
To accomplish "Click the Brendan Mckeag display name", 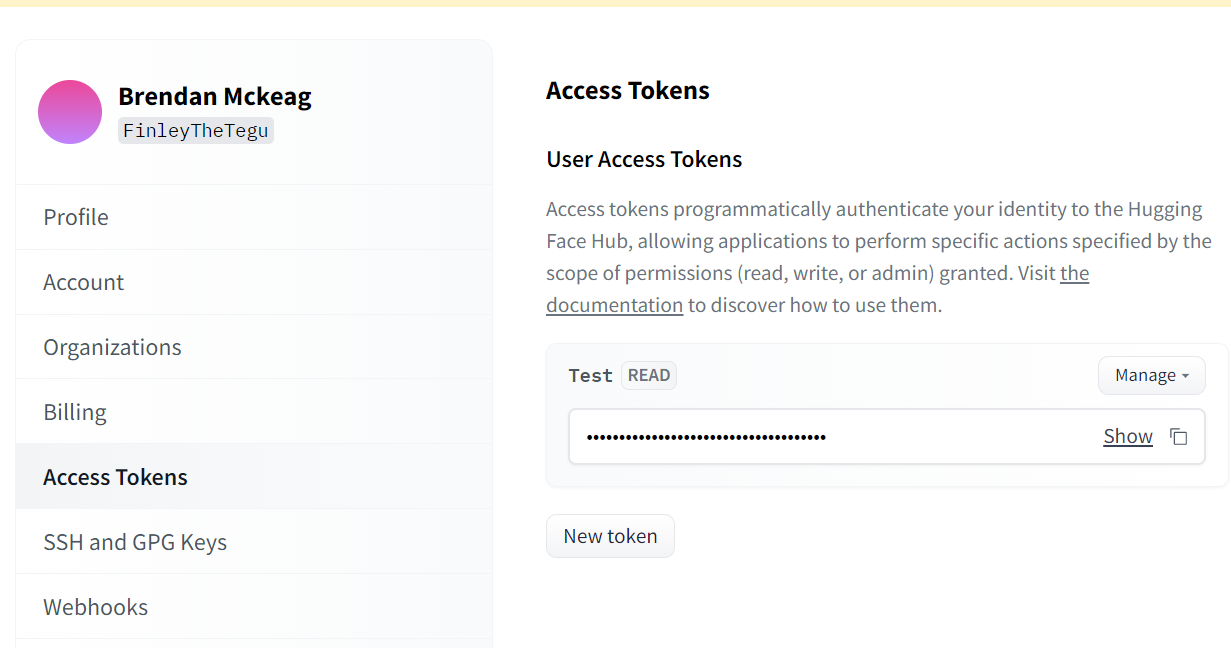I will (215, 96).
